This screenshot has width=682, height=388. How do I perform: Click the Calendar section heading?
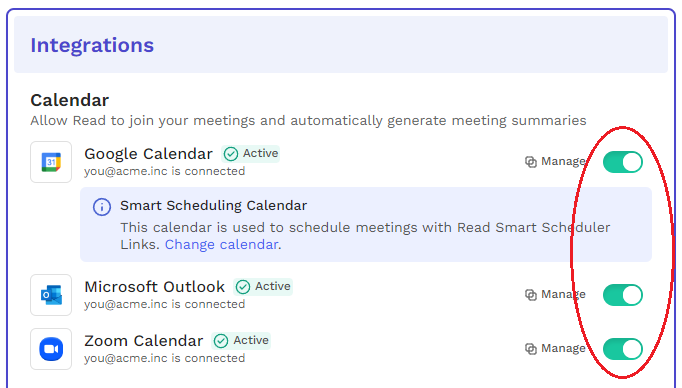[x=70, y=100]
